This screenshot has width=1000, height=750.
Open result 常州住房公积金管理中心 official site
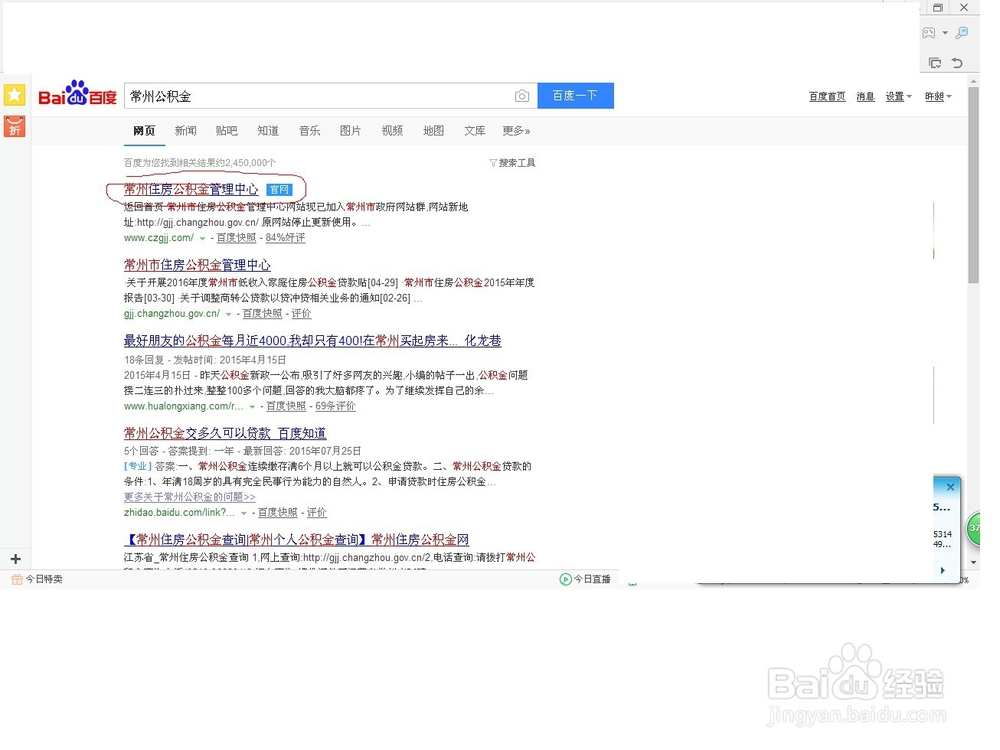point(191,189)
